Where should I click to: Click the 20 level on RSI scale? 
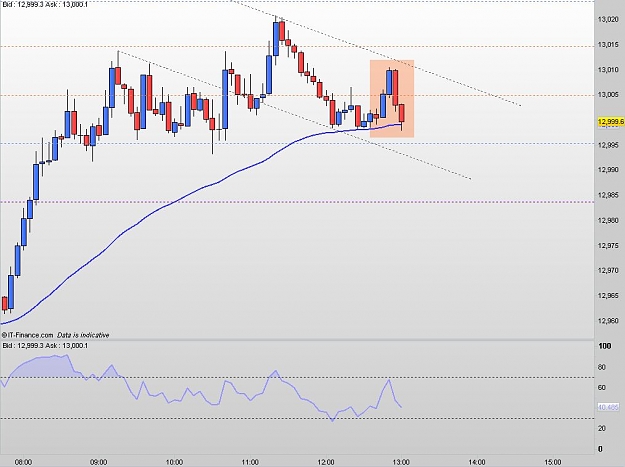pos(602,428)
